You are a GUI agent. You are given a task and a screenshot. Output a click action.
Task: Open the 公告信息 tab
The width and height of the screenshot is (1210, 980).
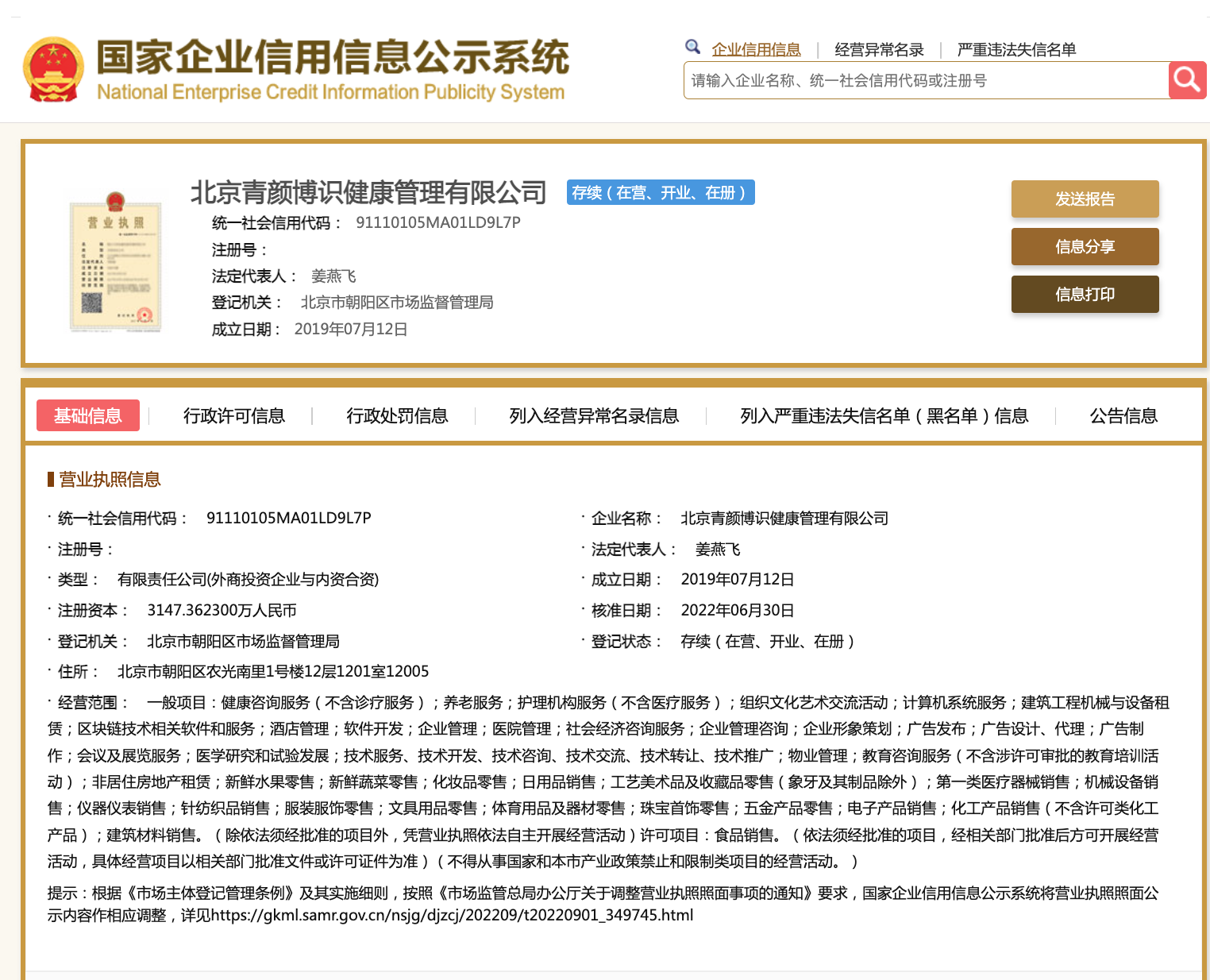pos(1123,415)
